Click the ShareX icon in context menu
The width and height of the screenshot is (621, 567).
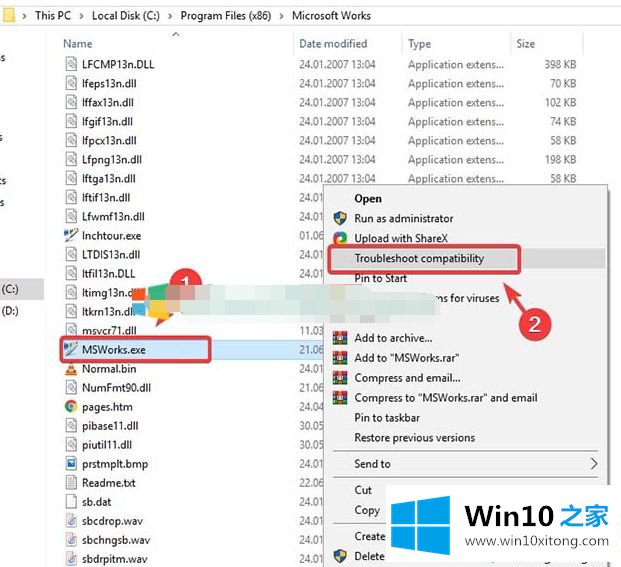tap(340, 238)
